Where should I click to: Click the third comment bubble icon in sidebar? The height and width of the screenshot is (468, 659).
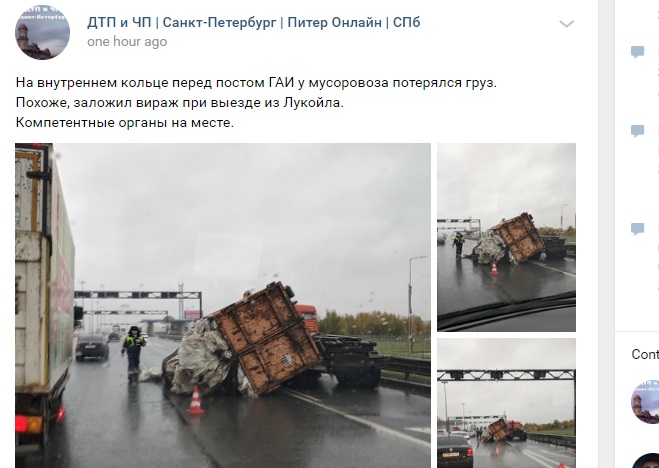pos(638,229)
